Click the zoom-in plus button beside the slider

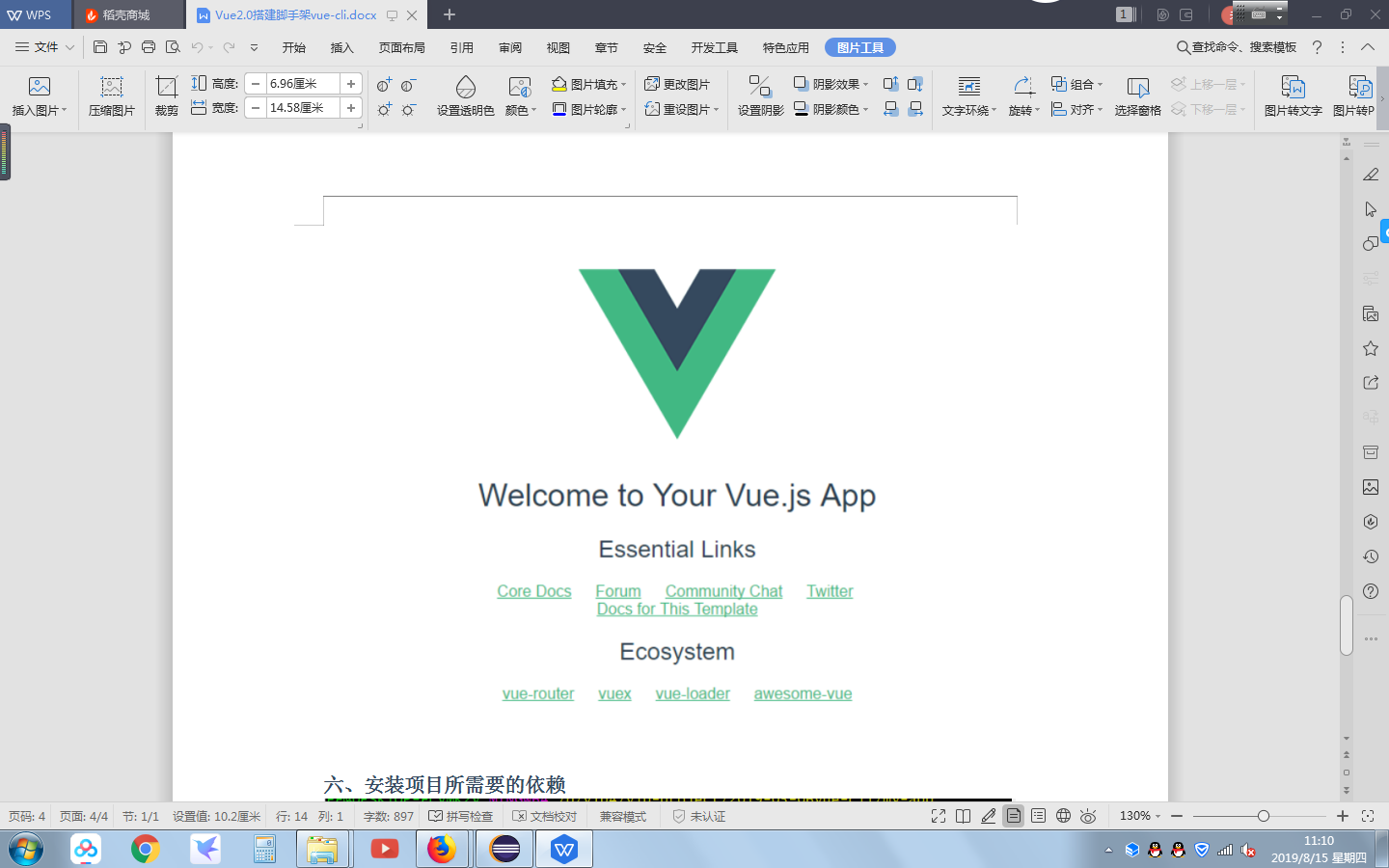click(1342, 816)
